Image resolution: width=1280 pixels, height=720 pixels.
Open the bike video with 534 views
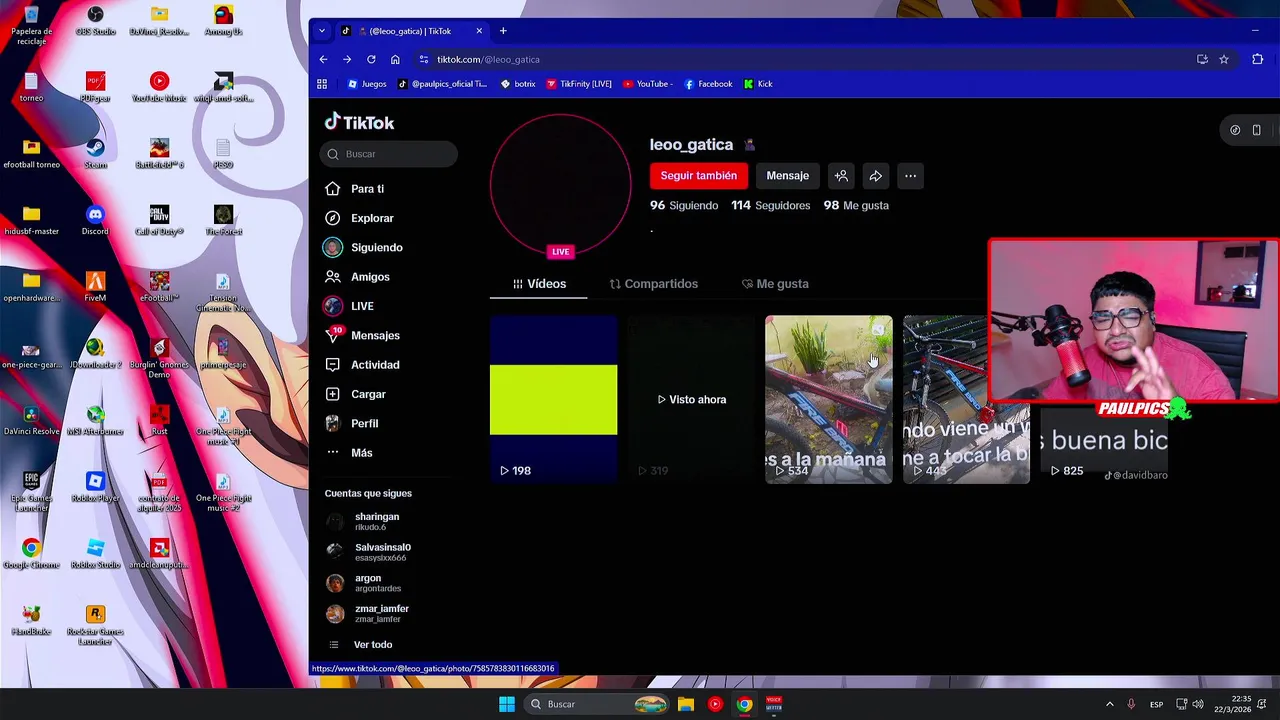[x=828, y=400]
